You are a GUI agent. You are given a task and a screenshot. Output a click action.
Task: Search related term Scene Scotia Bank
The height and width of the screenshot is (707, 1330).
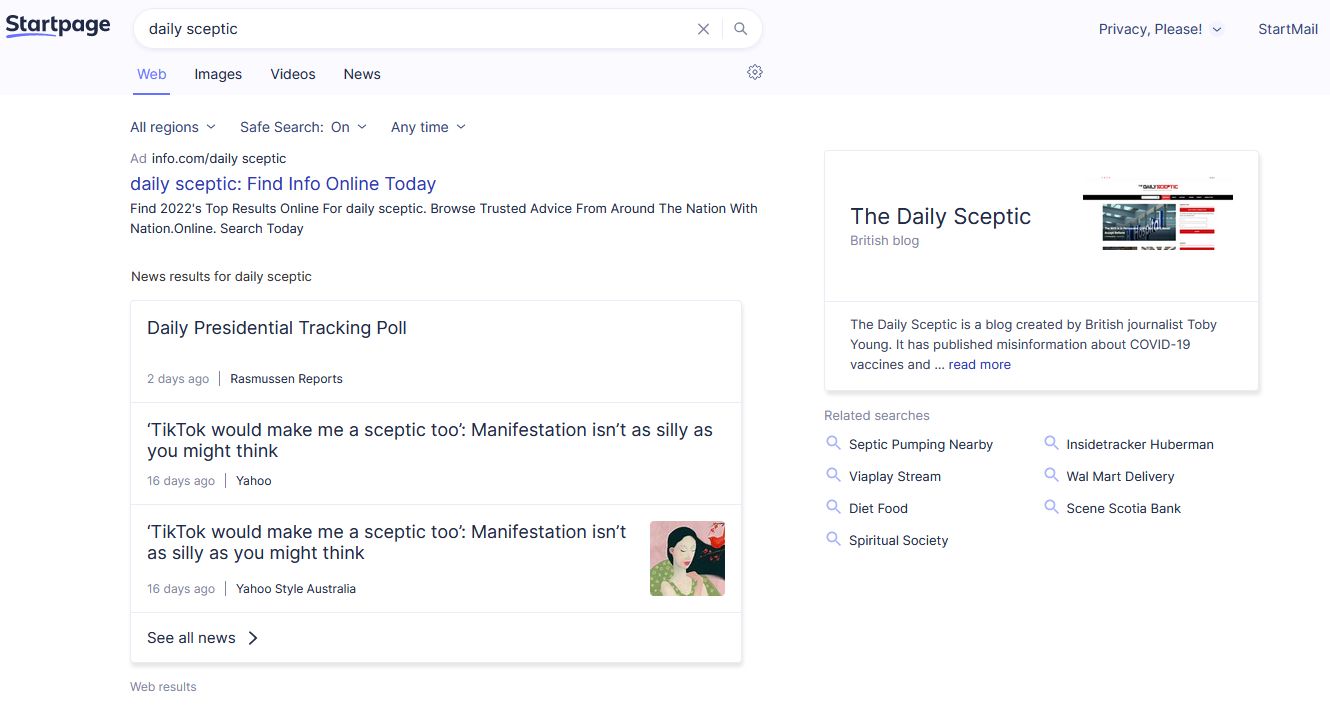(1123, 508)
